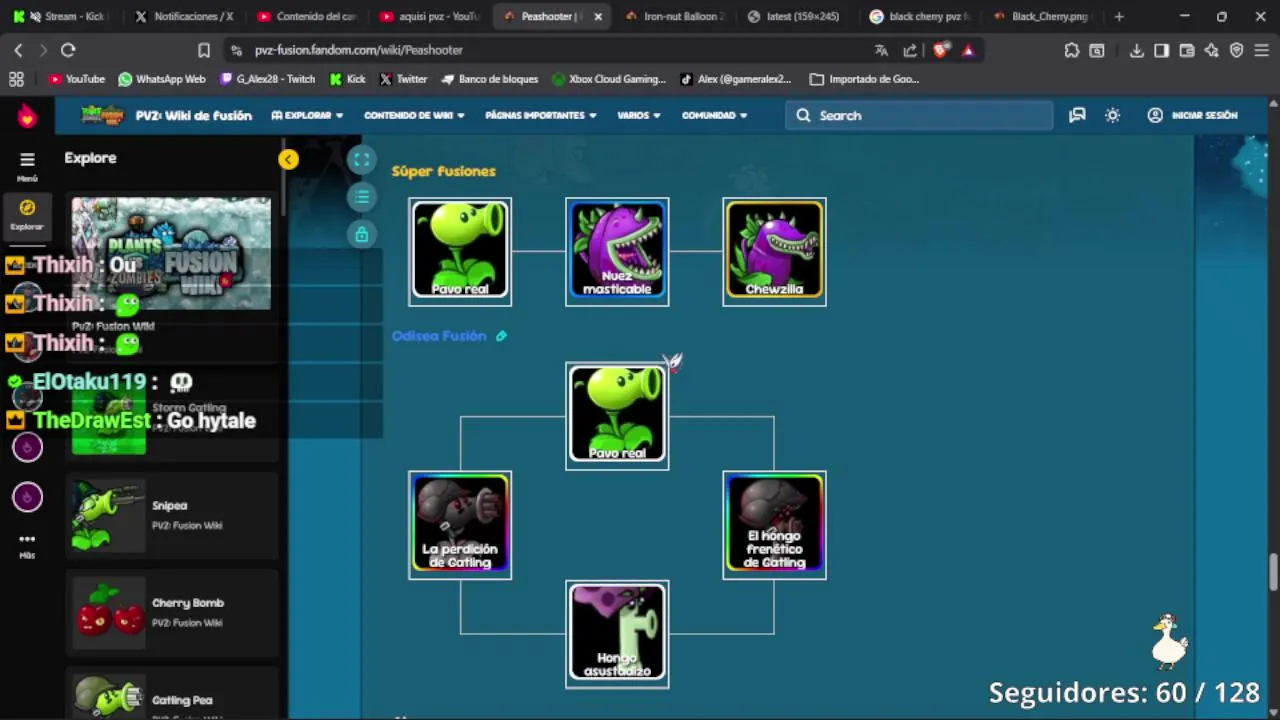This screenshot has height=720, width=1280.
Task: Reload the page
Action: 68,50
